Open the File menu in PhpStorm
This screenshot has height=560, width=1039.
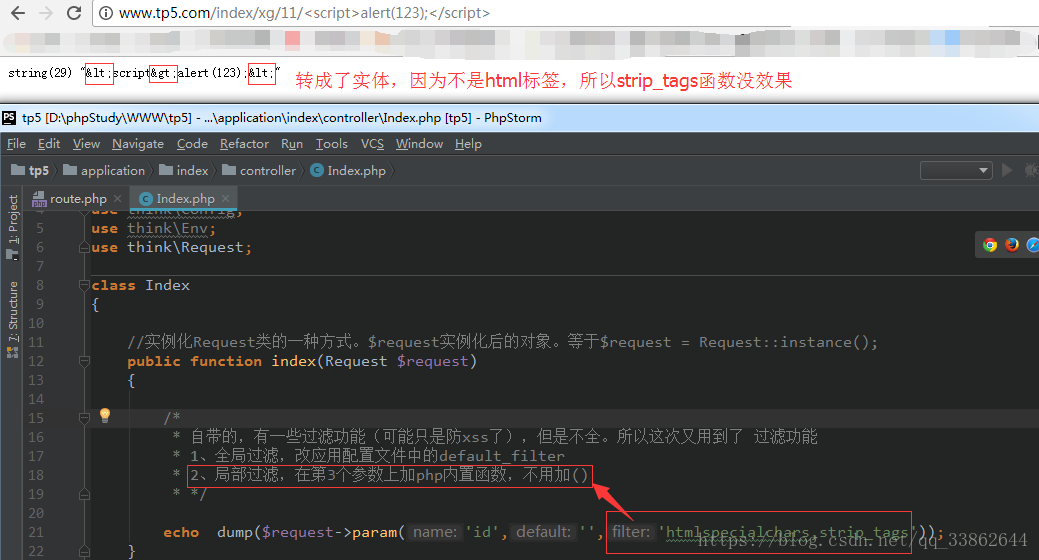tap(17, 144)
